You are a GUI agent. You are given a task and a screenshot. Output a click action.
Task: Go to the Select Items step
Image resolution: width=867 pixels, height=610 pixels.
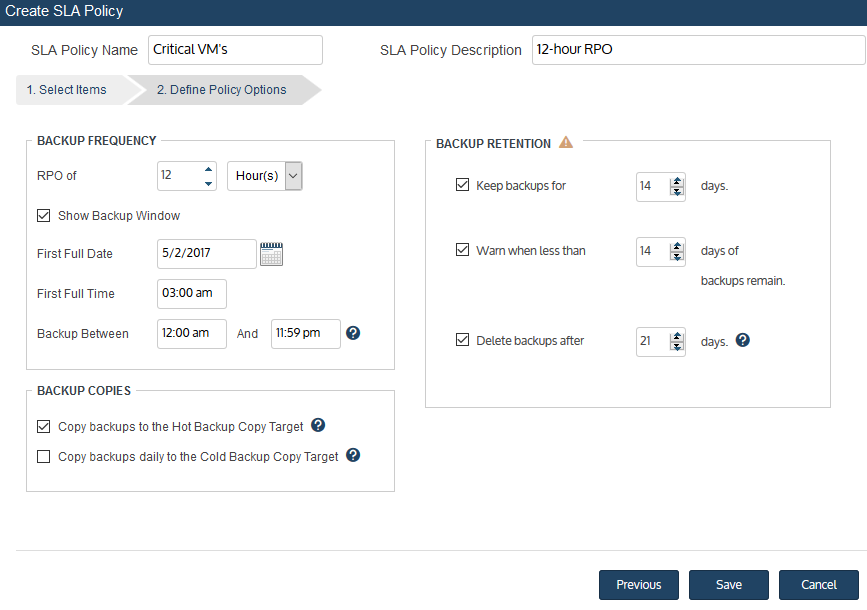(x=67, y=90)
